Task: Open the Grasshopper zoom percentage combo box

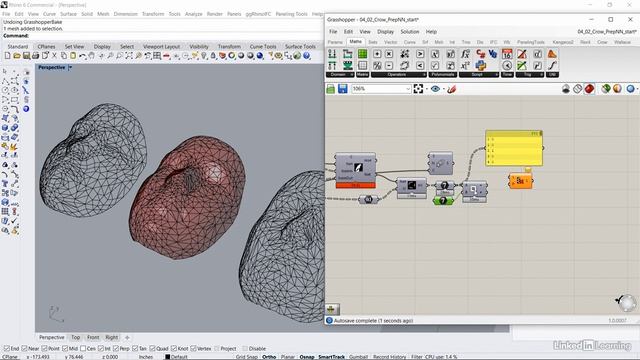Action: 380,89
